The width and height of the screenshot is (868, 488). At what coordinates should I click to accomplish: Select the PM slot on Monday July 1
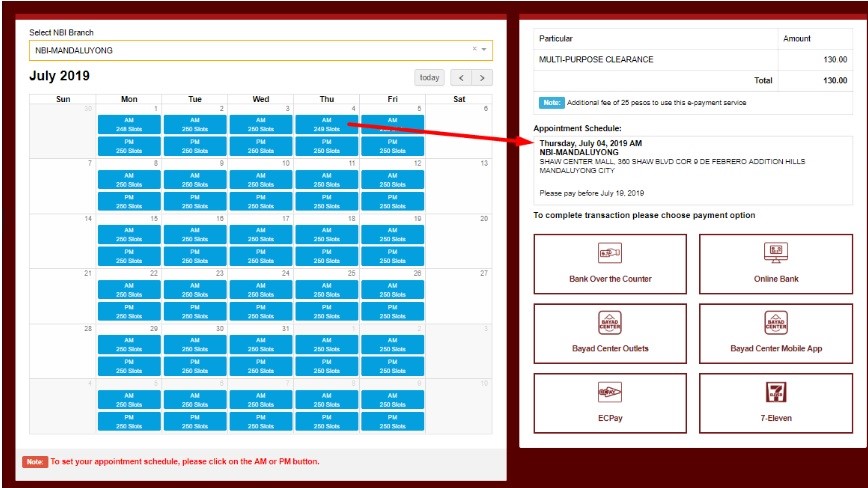point(129,146)
